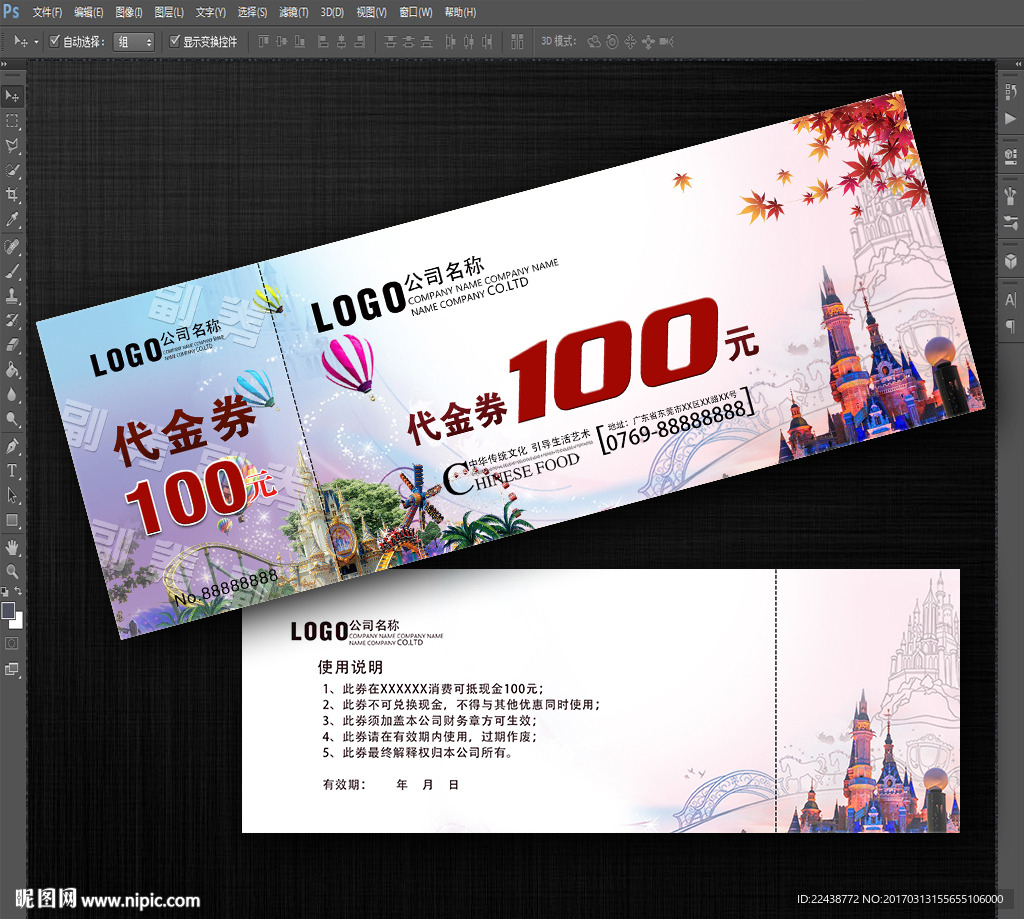The image size is (1024, 919).
Task: Open the screen mode switcher
Action: tap(12, 669)
